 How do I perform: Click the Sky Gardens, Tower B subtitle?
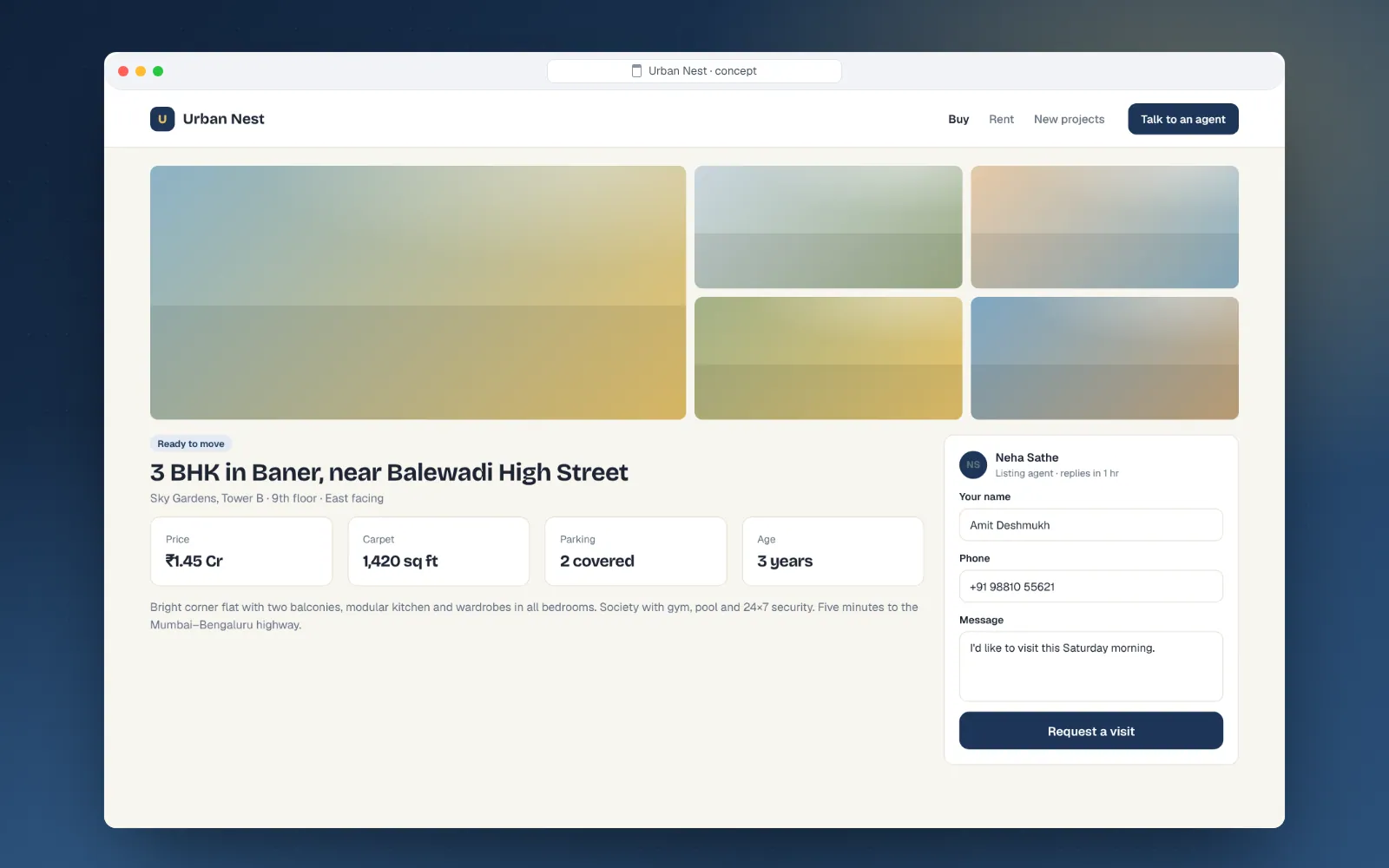pyautogui.click(x=267, y=498)
